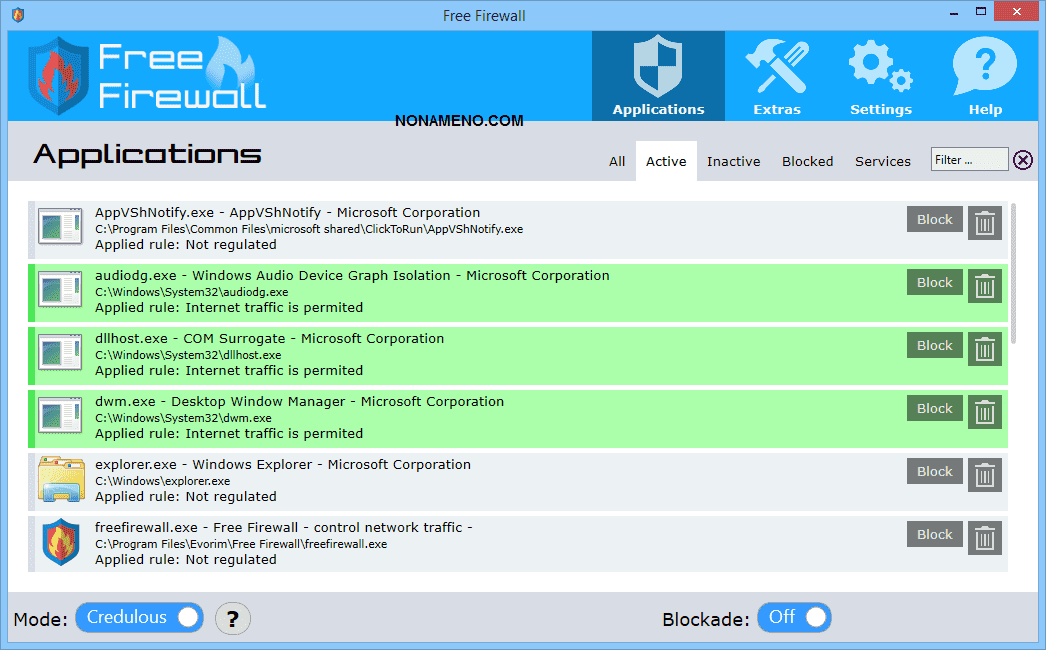This screenshot has width=1046, height=650.
Task: Toggle the Blockade Off switch
Action: 794,618
